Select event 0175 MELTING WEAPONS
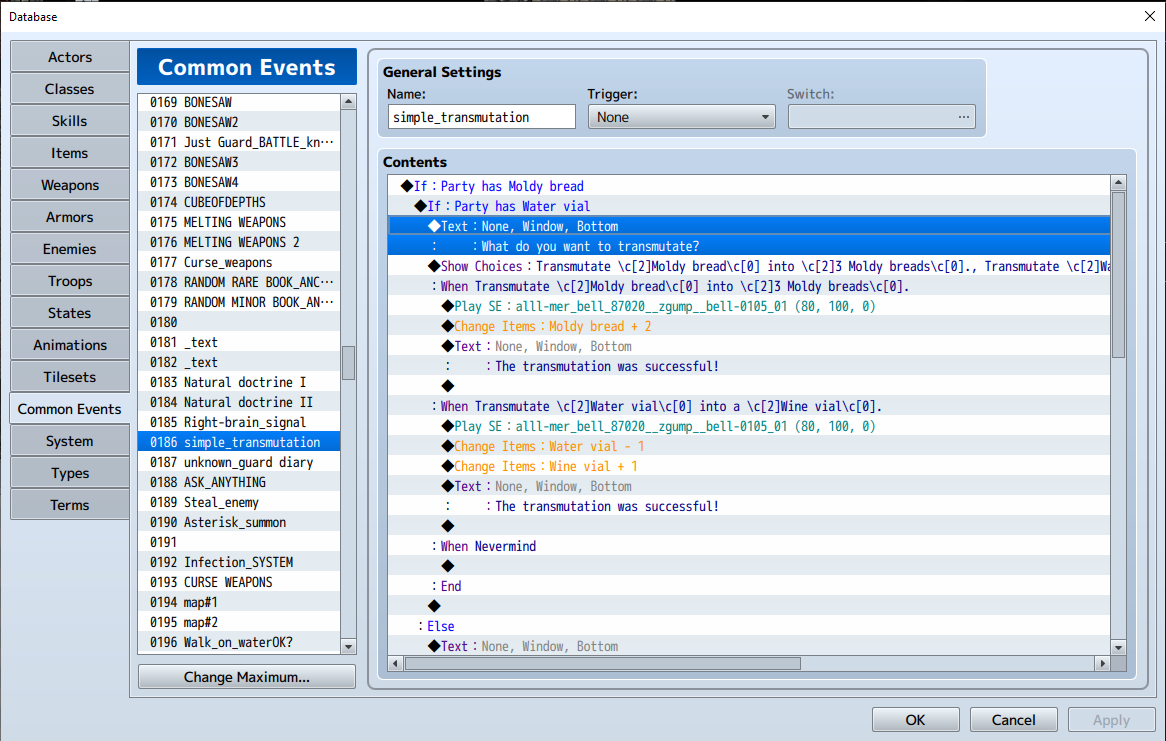 click(x=239, y=222)
